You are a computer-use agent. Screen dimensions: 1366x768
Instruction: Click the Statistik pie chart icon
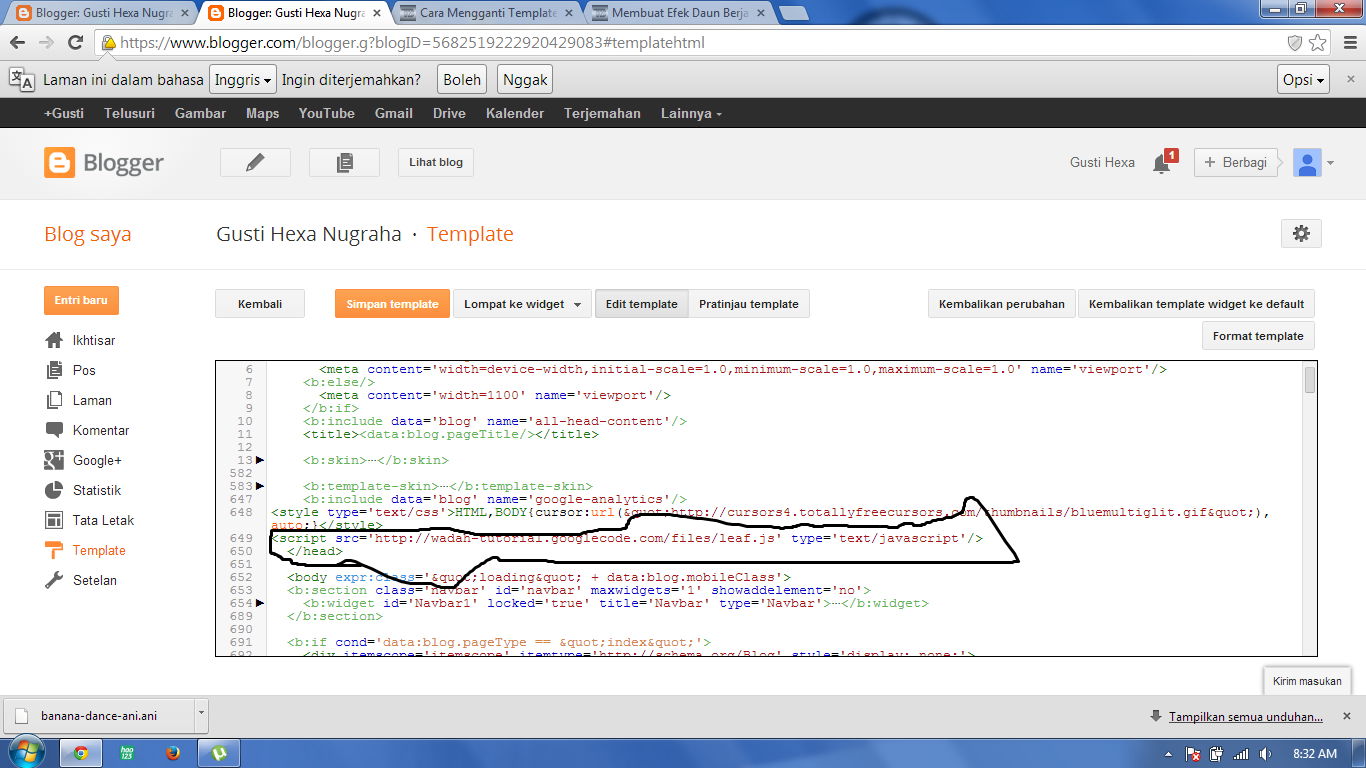[x=54, y=490]
